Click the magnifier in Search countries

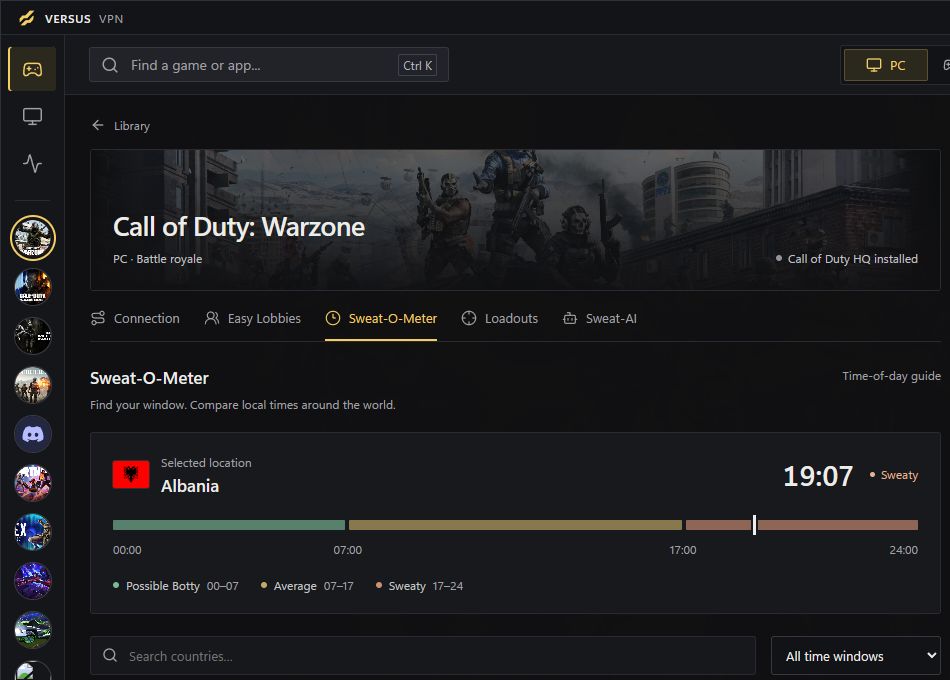110,655
